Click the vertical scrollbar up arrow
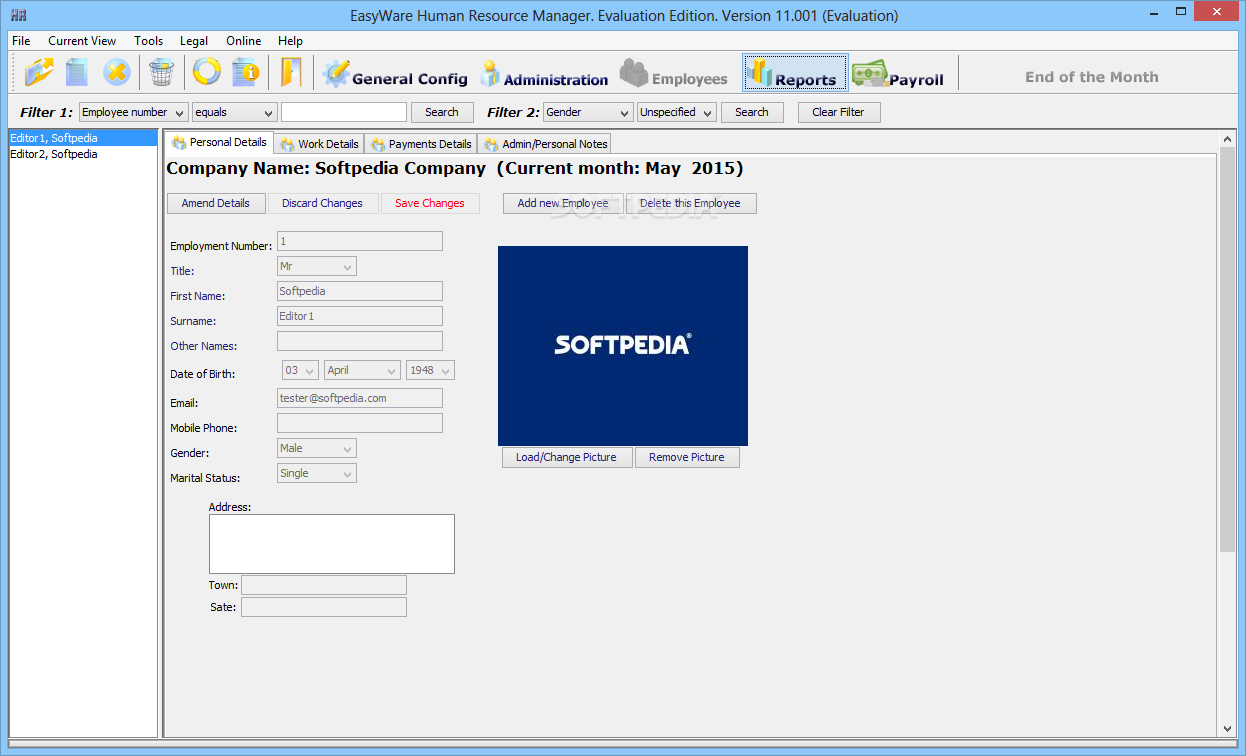Viewport: 1246px width, 756px height. 1228,140
